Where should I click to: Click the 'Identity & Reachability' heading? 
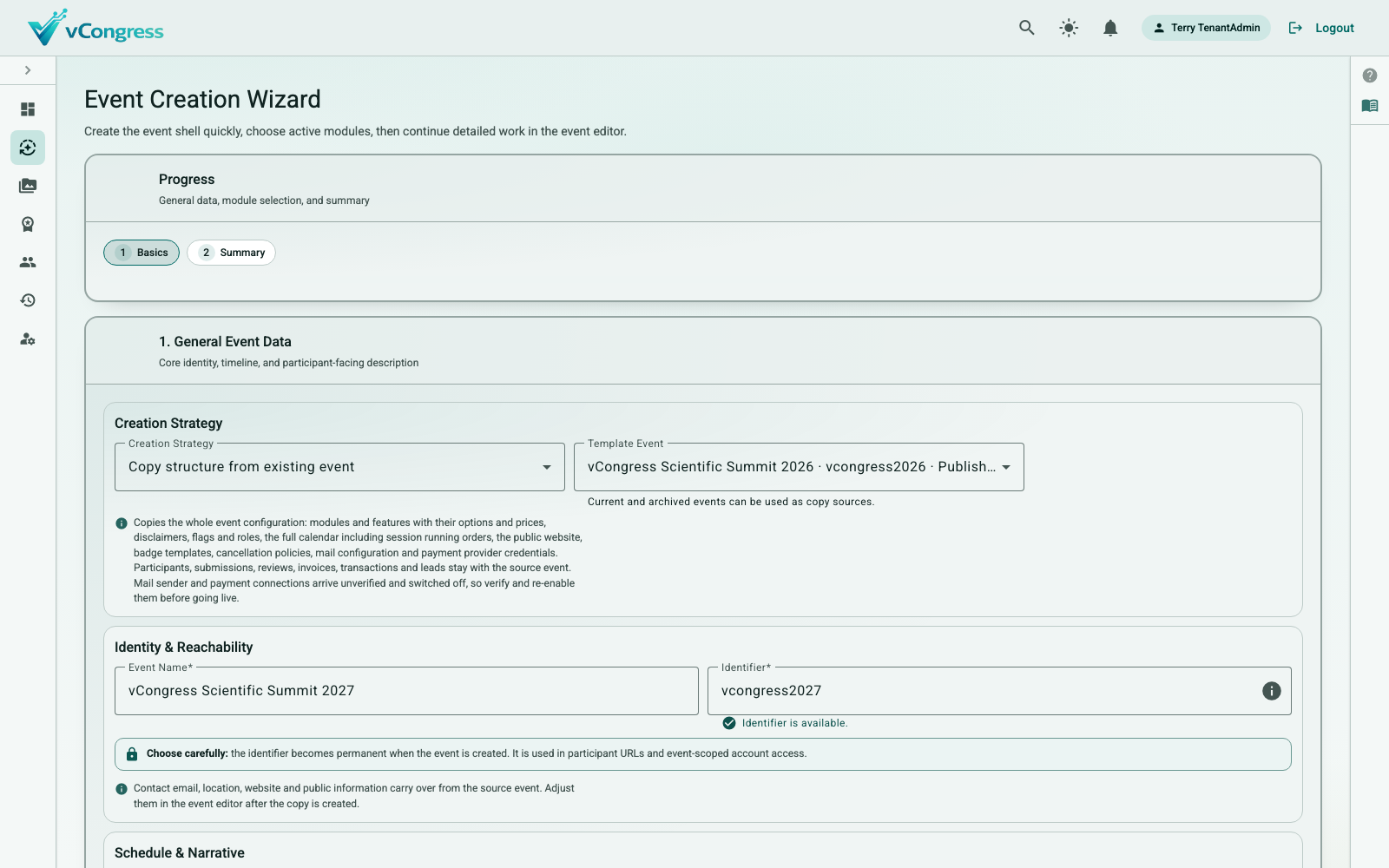184,648
